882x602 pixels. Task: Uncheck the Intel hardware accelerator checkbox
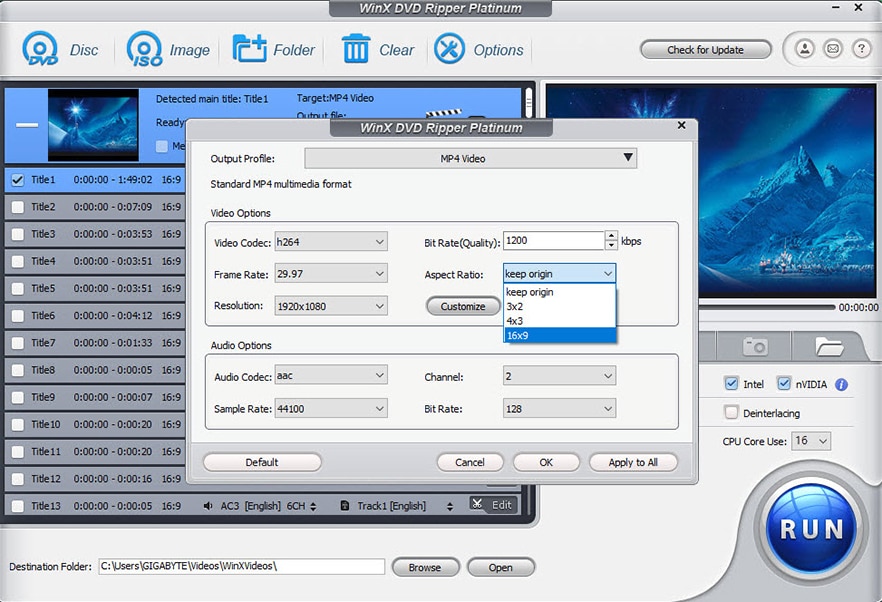tap(731, 384)
